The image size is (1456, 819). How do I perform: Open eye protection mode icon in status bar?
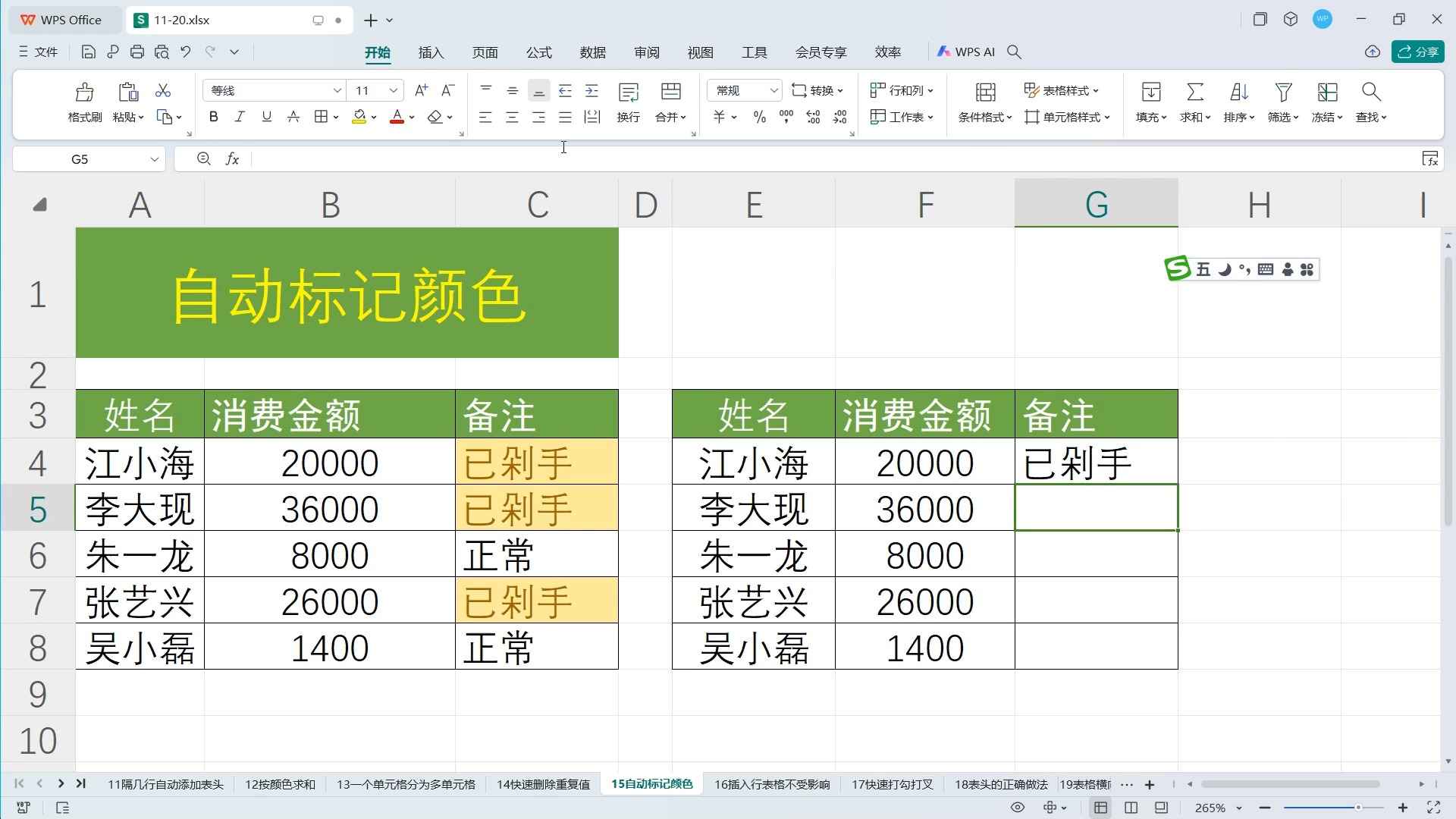coord(1018,808)
